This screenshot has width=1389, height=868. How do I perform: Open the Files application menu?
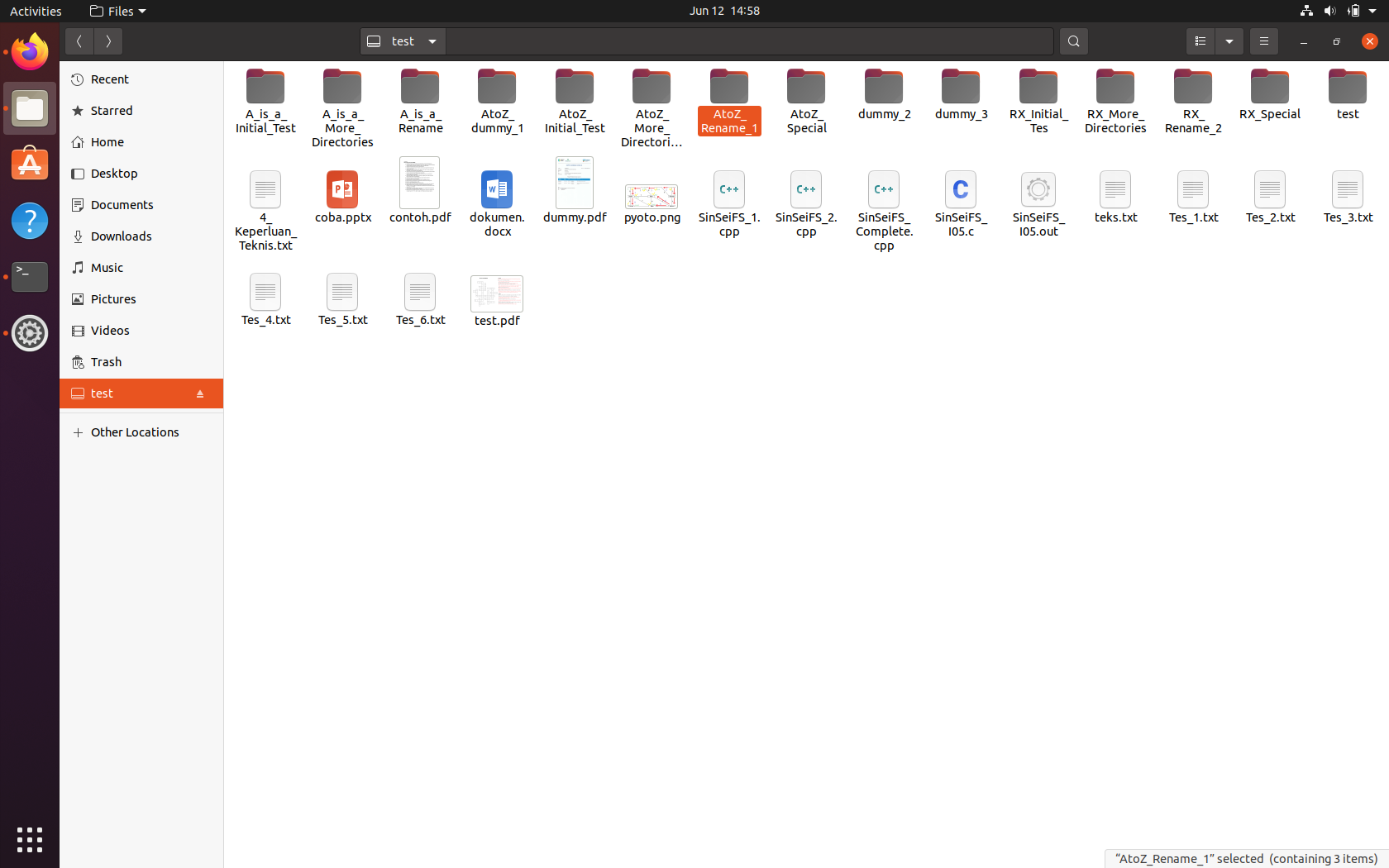117,11
